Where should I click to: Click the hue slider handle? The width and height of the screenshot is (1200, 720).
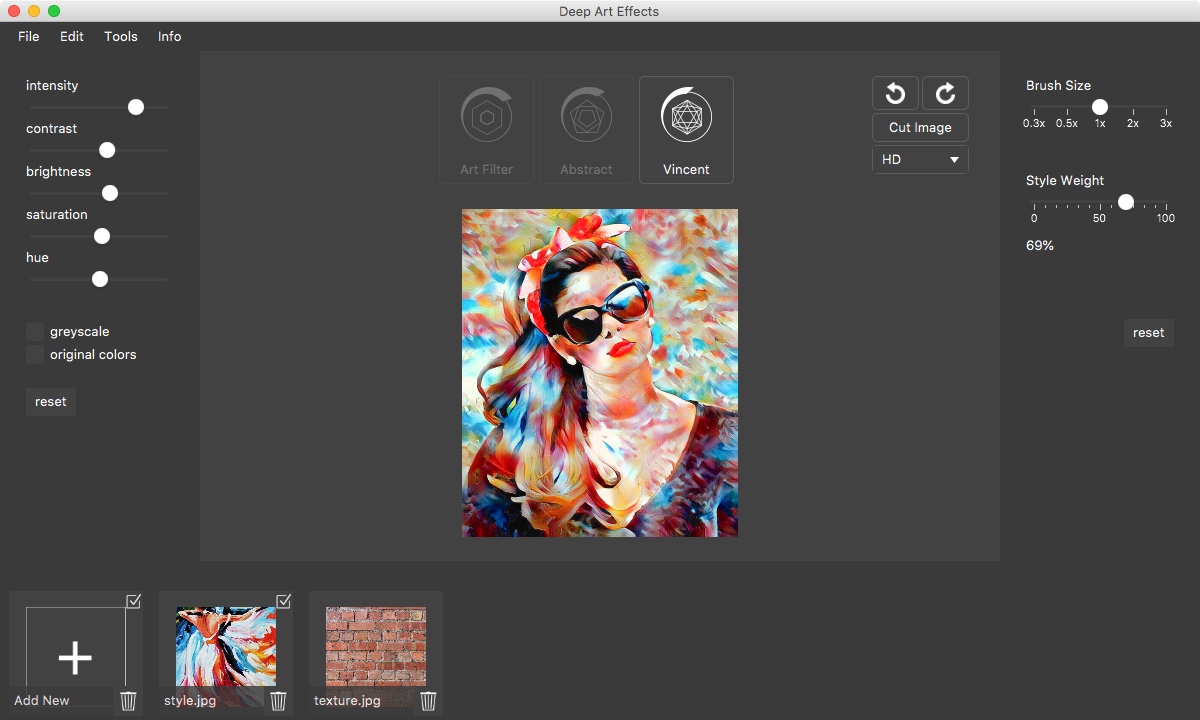tap(99, 279)
